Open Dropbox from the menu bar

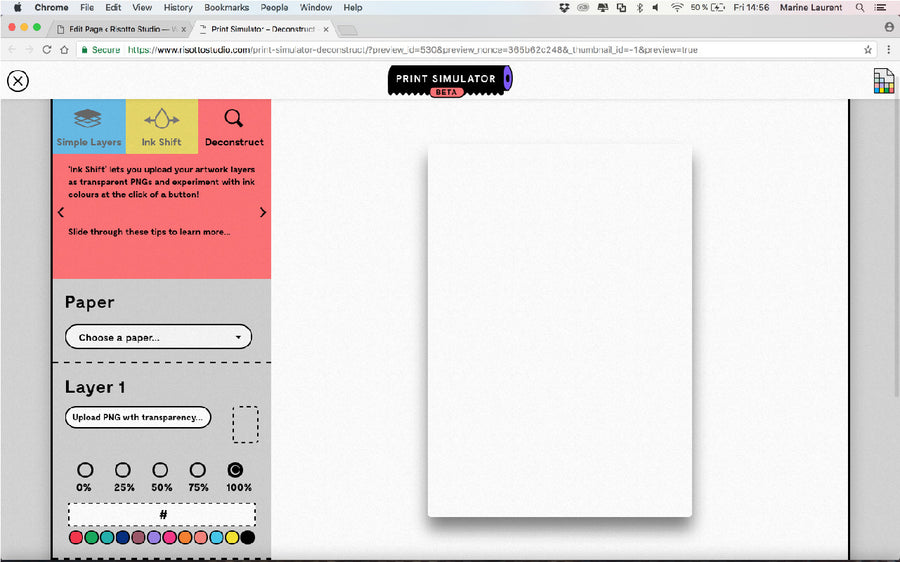point(564,7)
